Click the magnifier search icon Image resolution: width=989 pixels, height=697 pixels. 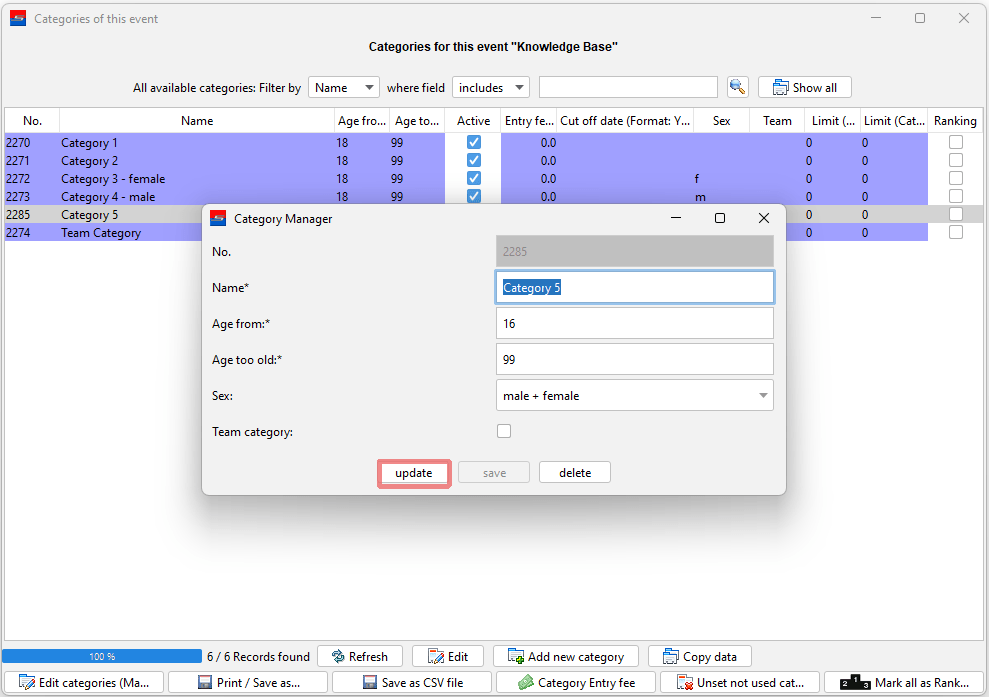738,87
